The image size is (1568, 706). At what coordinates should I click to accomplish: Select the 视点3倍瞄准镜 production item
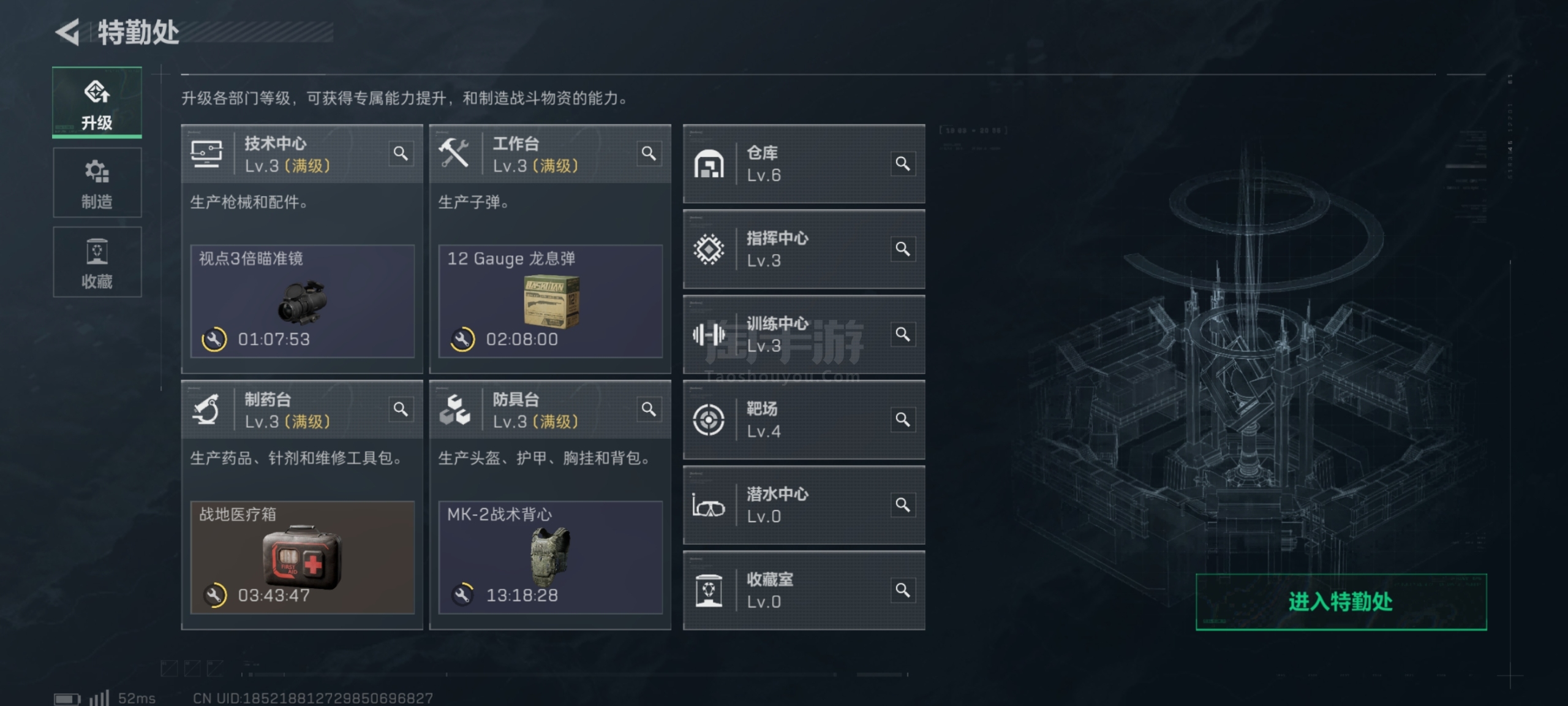point(303,302)
